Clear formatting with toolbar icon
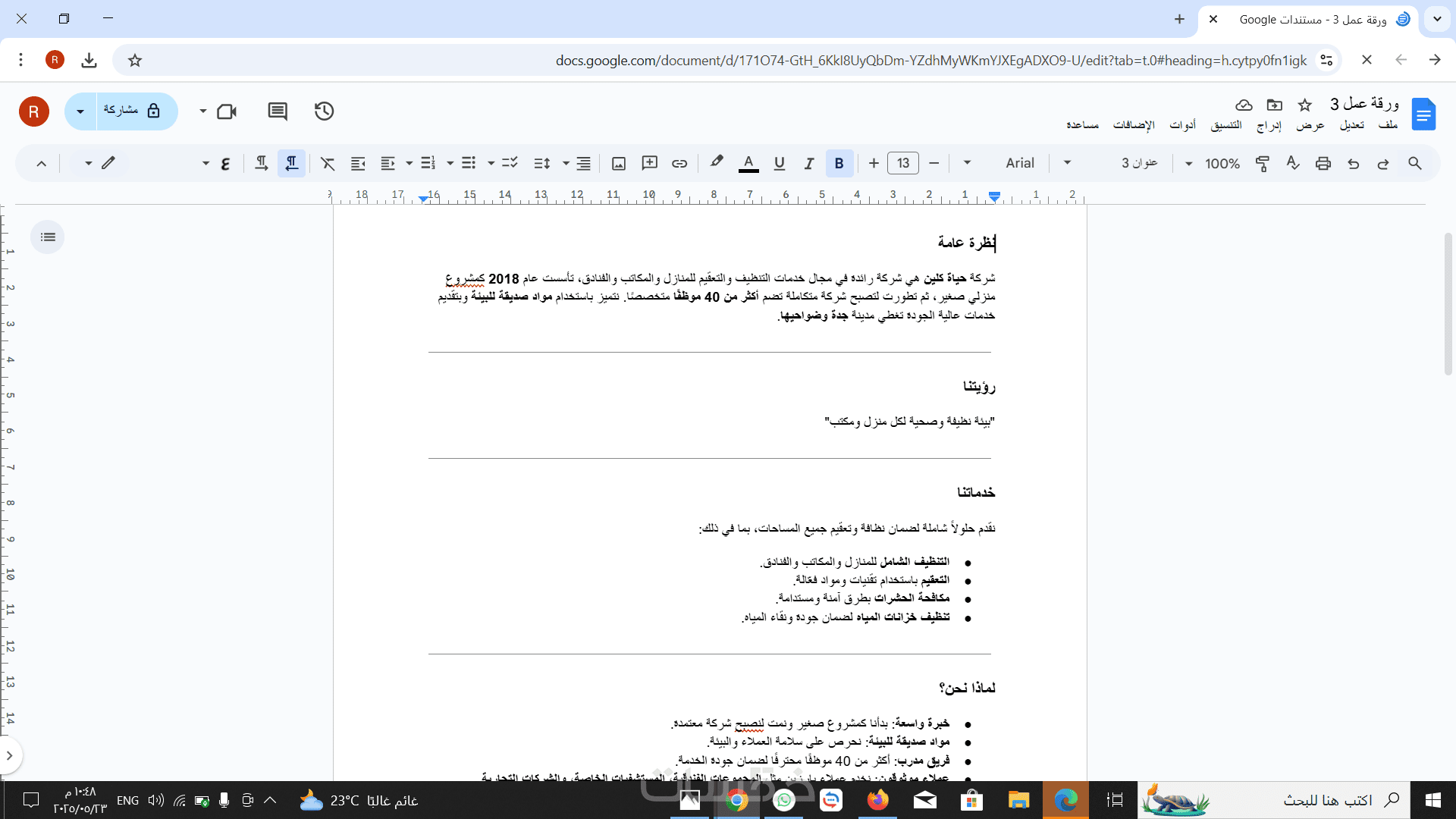The width and height of the screenshot is (1456, 819). [x=328, y=163]
